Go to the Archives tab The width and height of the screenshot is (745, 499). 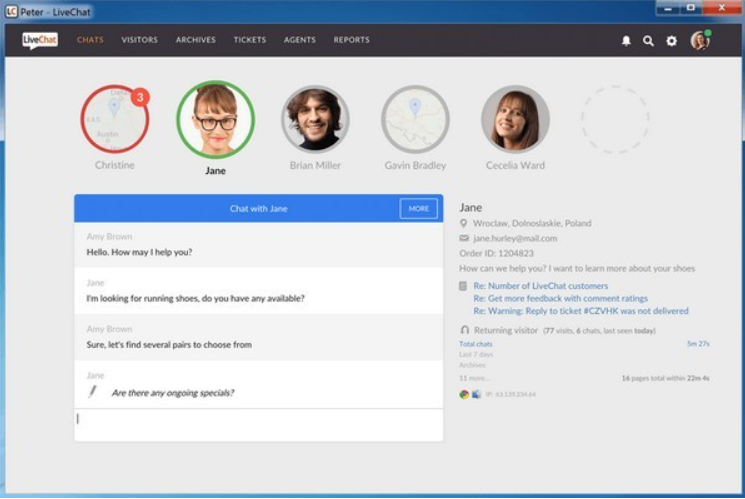(x=195, y=40)
